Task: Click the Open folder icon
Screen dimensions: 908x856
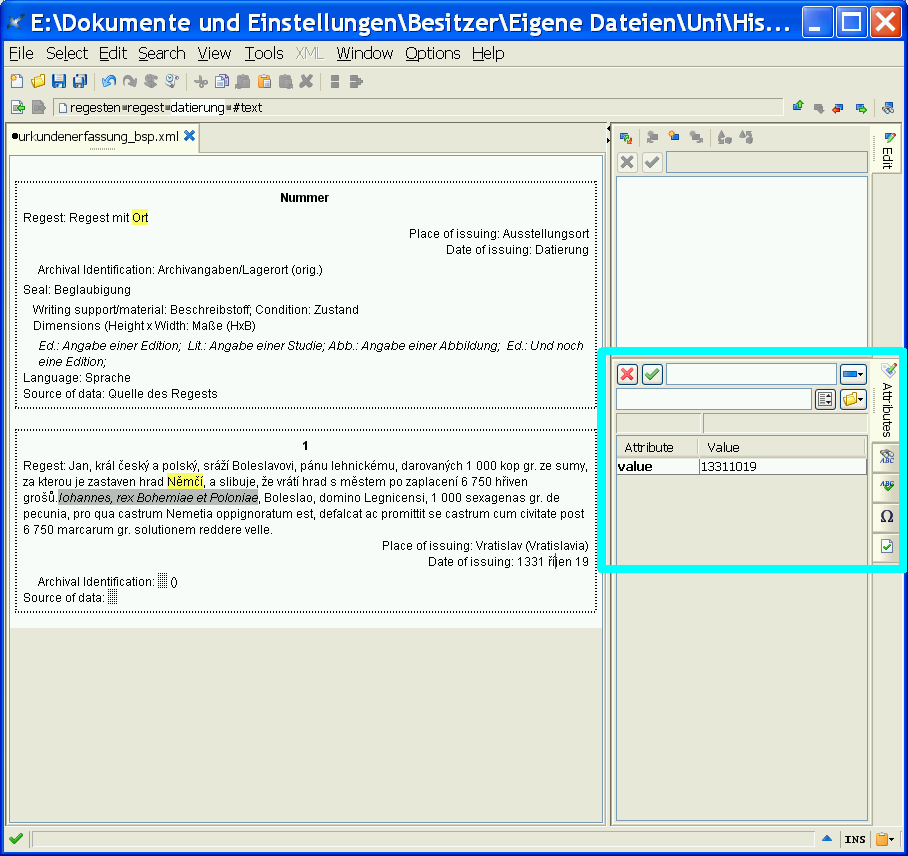Action: point(38,81)
